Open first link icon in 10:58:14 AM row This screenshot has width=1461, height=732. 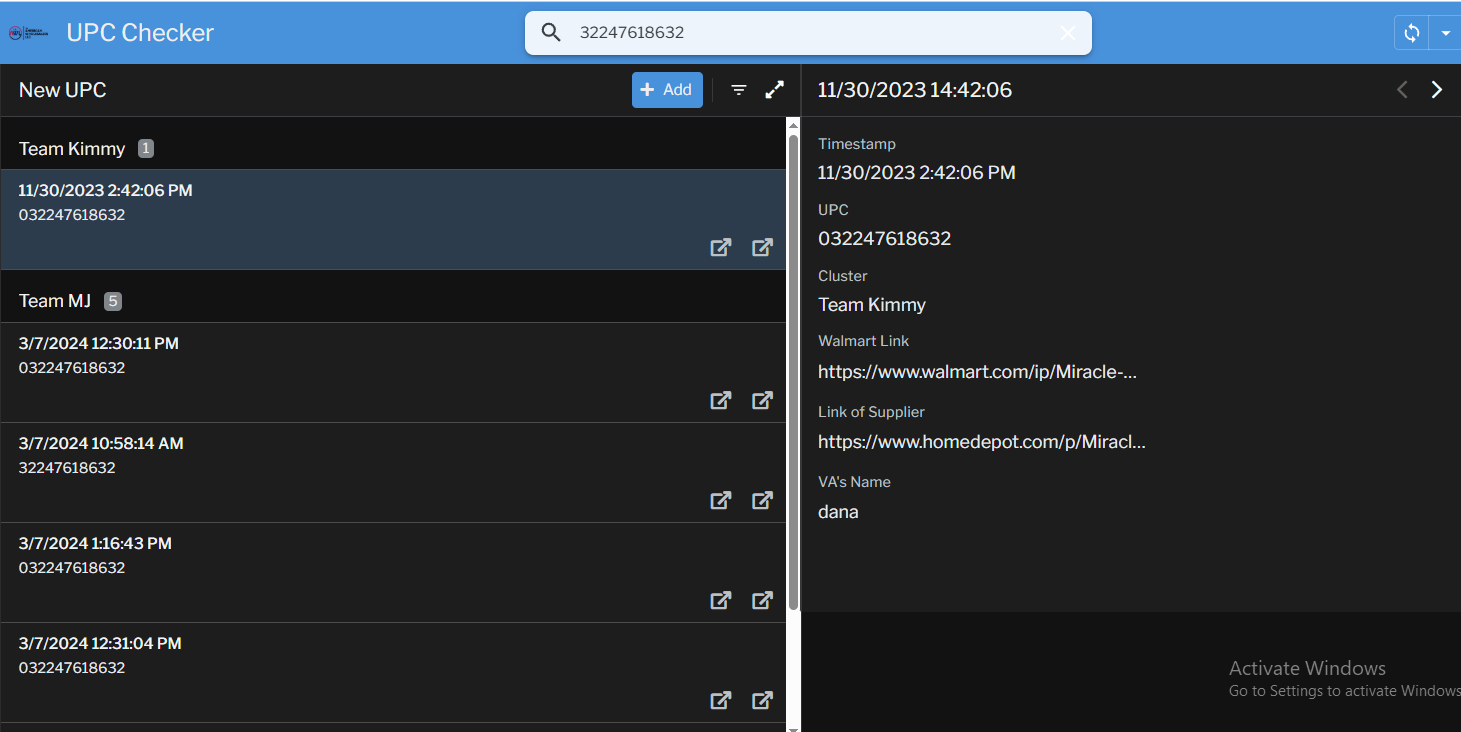pyautogui.click(x=721, y=500)
